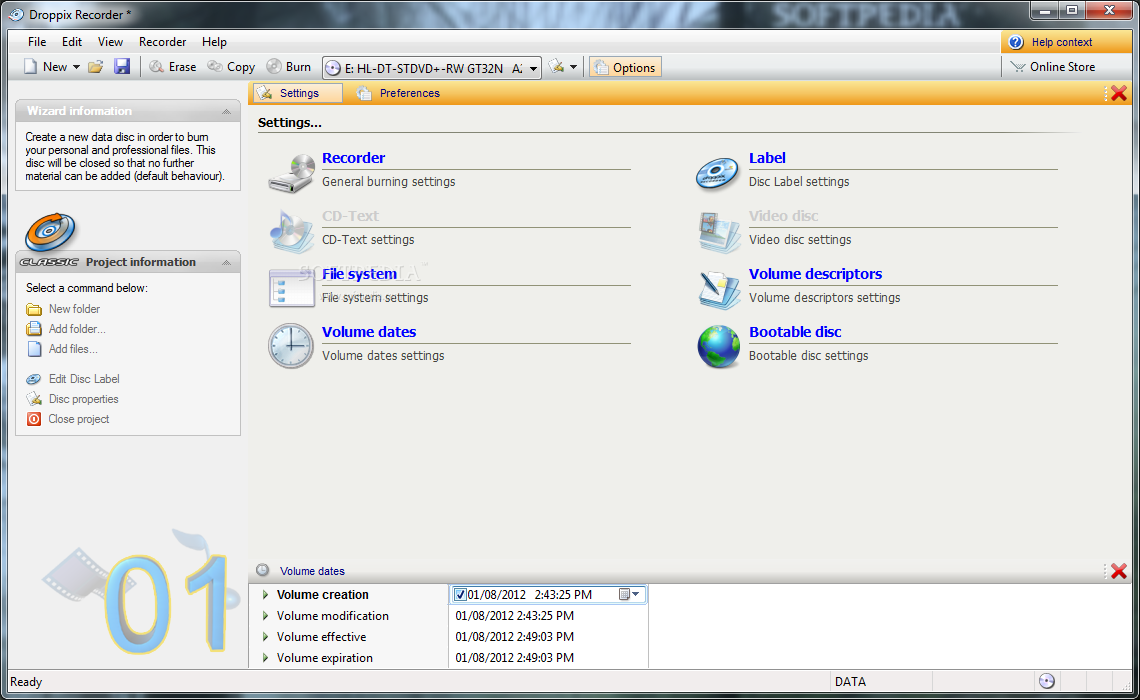Viewport: 1140px width, 700px height.
Task: Click the New document icon in toolbar
Action: click(30, 67)
